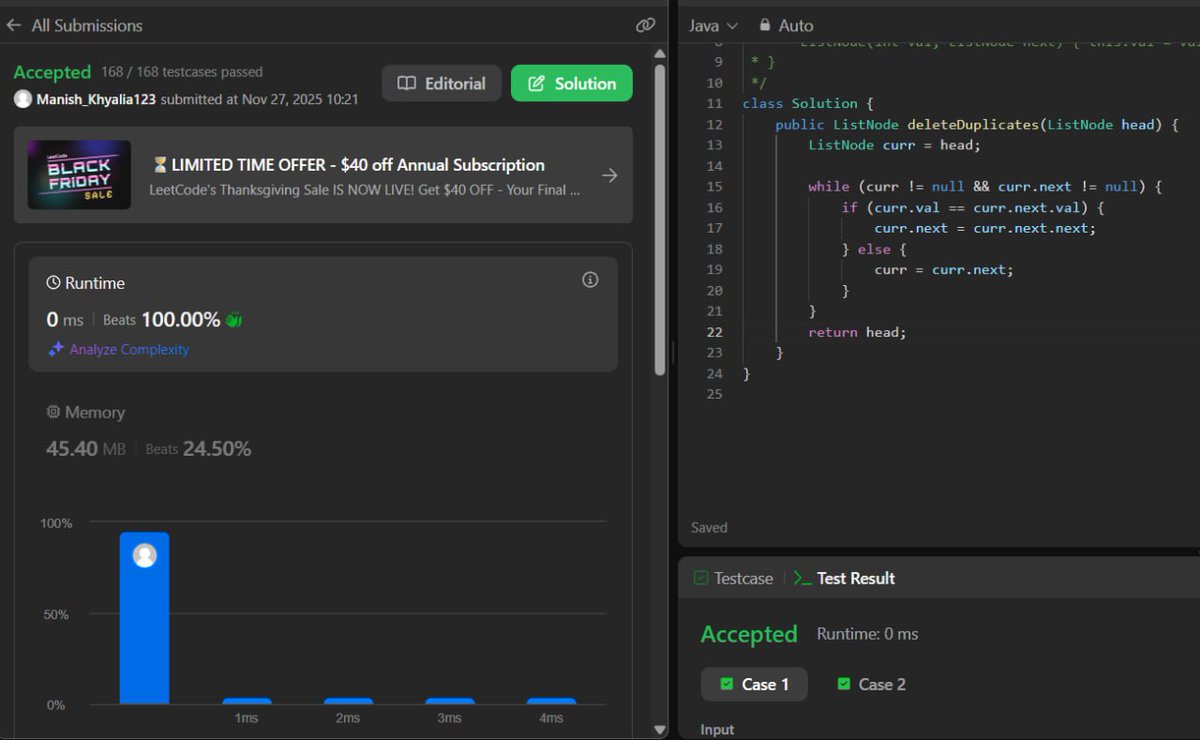The height and width of the screenshot is (740, 1200).
Task: Open the Java language dropdown
Action: (712, 25)
